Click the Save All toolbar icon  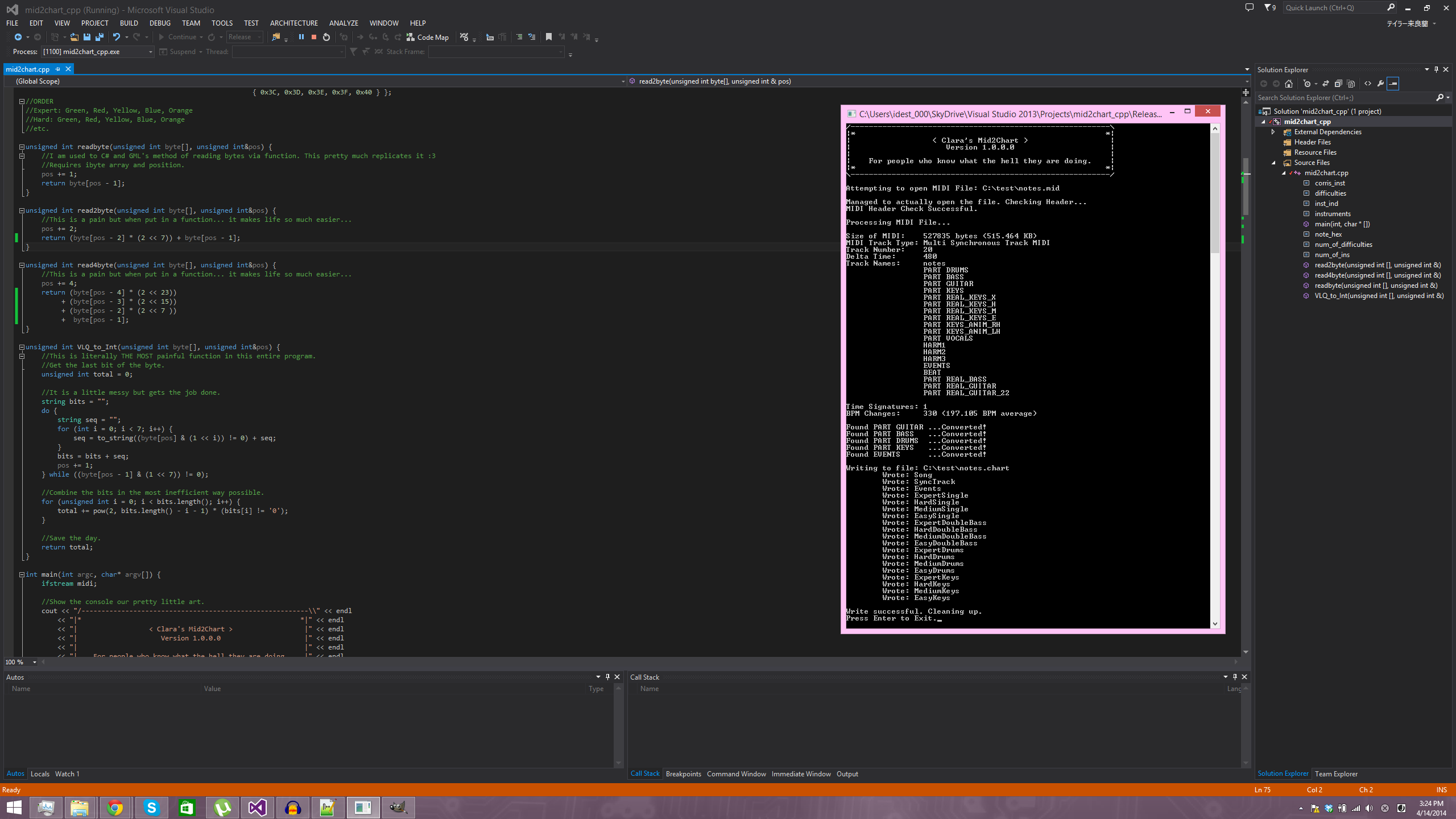point(100,37)
